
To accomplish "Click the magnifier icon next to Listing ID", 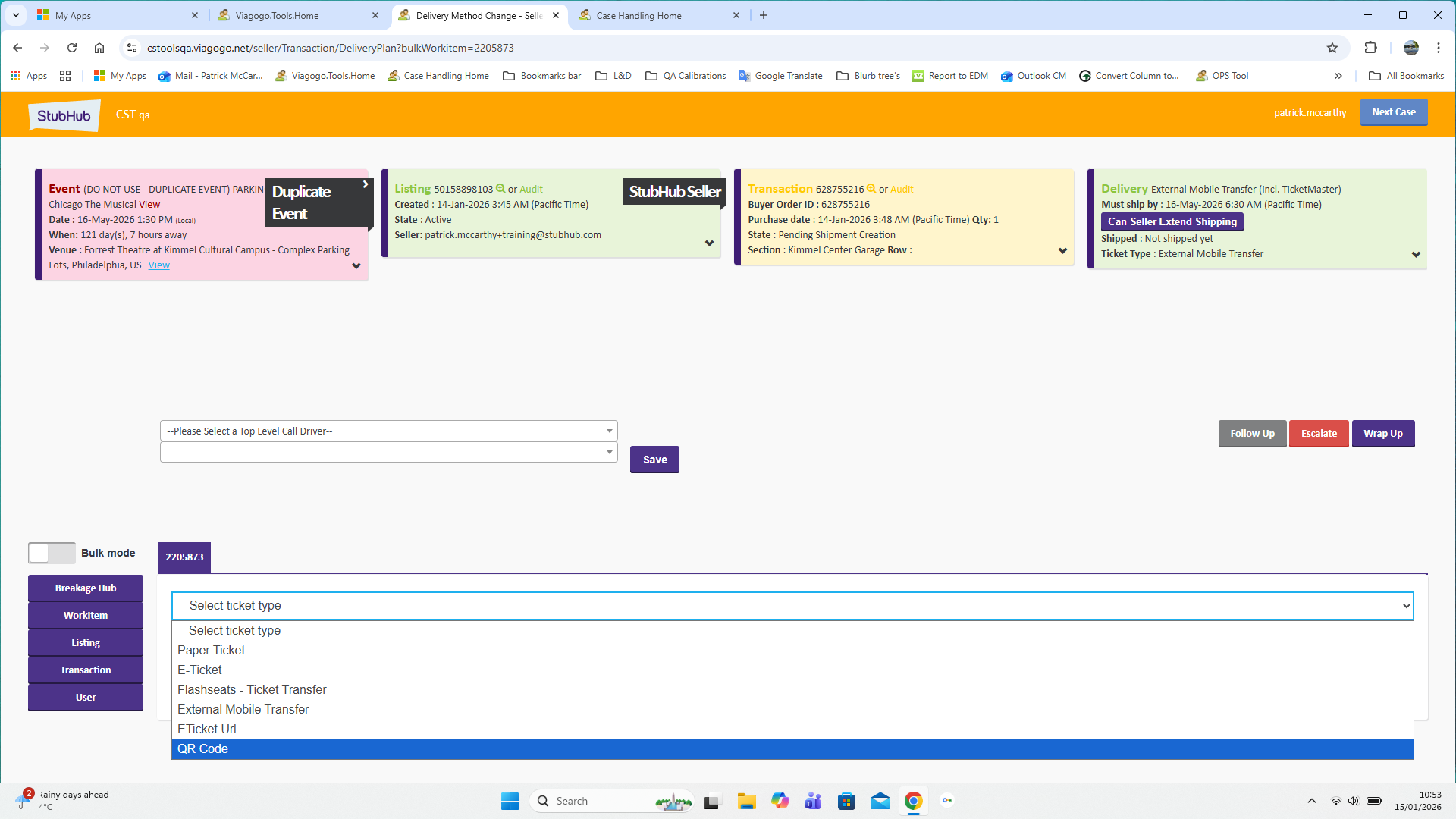I will pyautogui.click(x=500, y=189).
